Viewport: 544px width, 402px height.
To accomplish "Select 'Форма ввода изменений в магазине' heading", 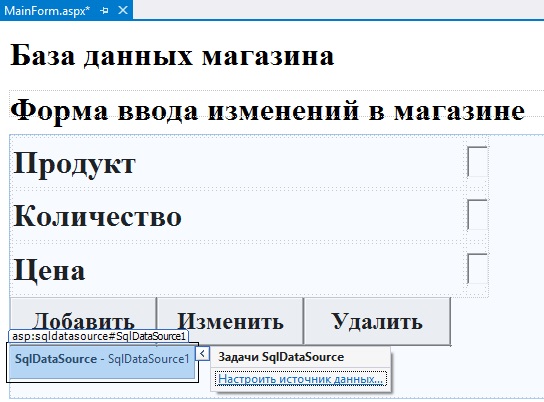I will pos(267,110).
